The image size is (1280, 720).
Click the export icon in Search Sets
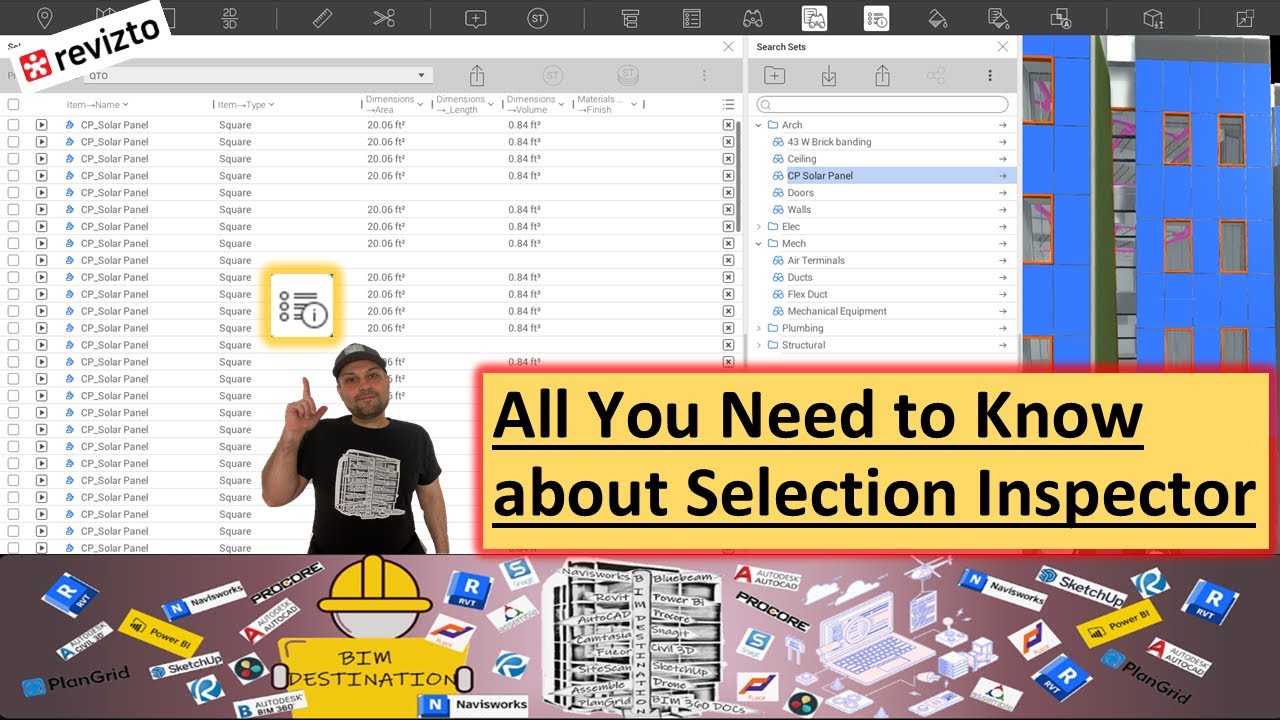(882, 76)
